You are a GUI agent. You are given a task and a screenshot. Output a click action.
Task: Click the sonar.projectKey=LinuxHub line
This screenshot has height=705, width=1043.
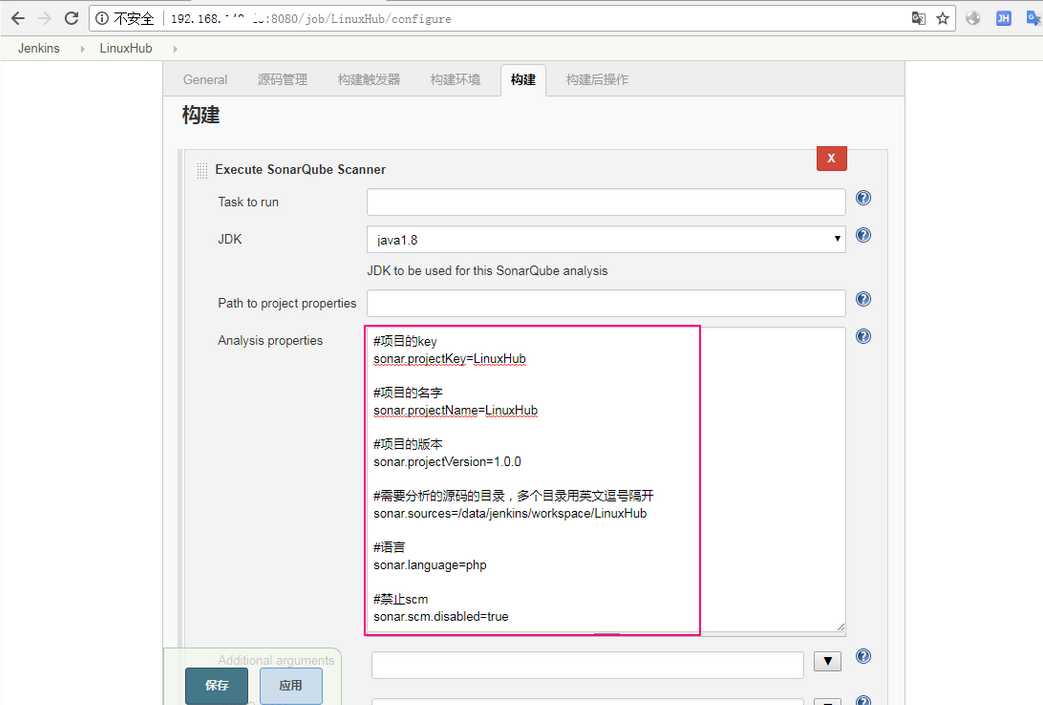(x=450, y=359)
